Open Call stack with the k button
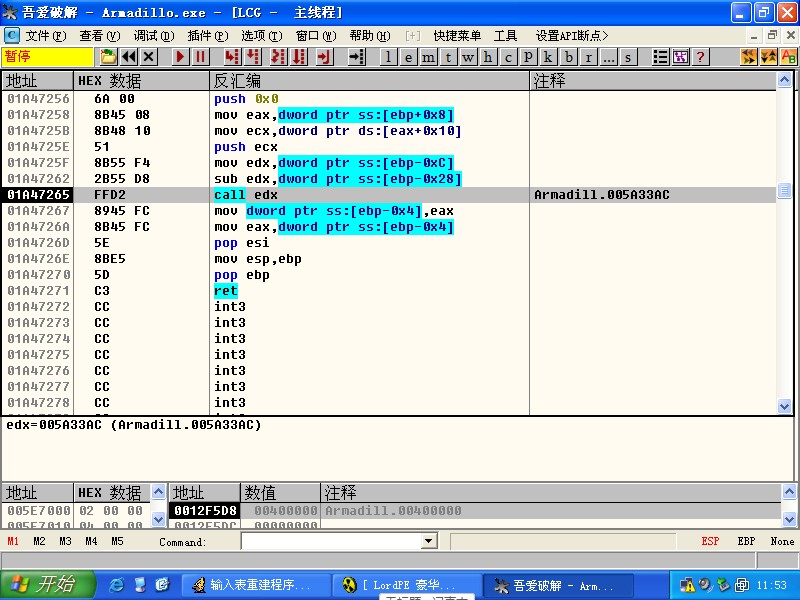Screen dimensions: 800x600 [x=548, y=57]
